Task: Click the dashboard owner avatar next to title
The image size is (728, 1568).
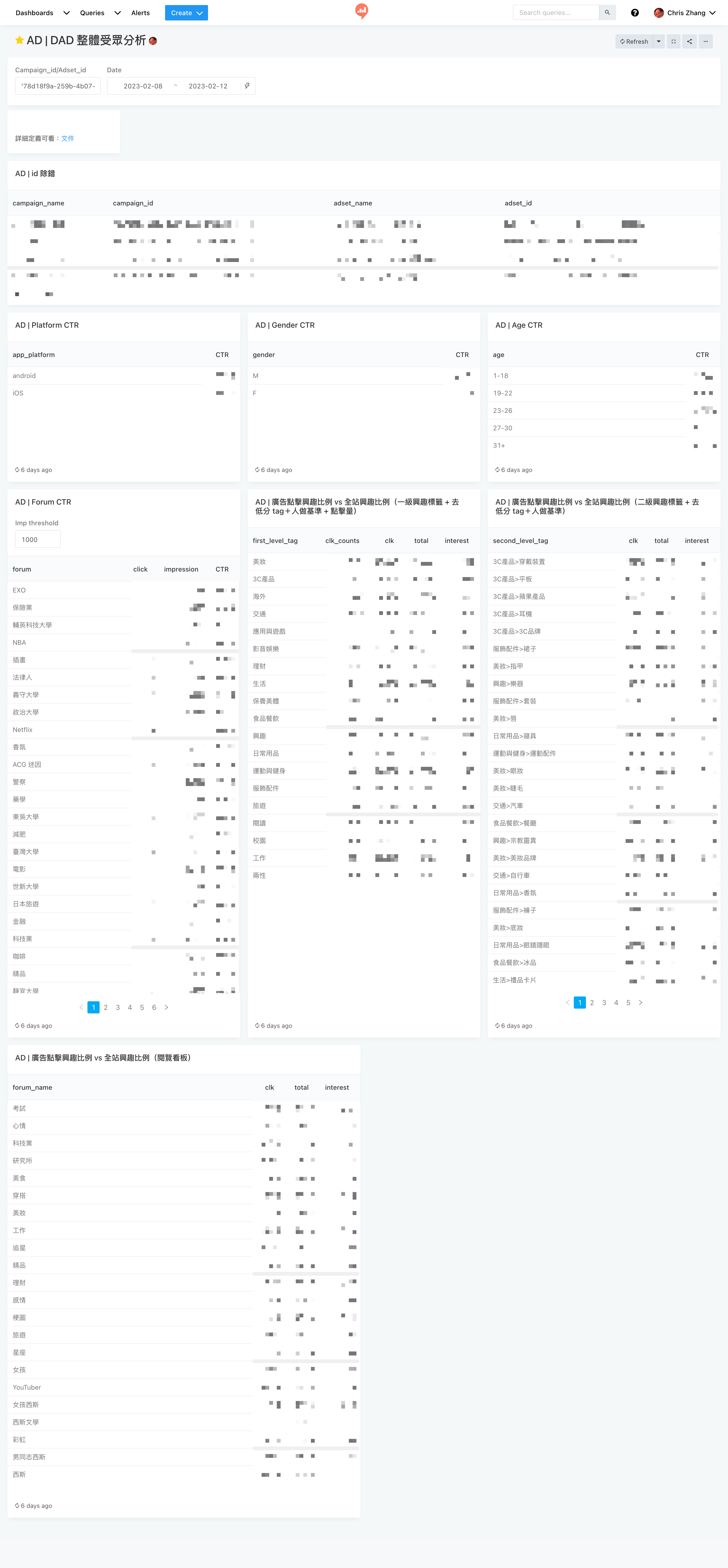Action: coord(153,41)
